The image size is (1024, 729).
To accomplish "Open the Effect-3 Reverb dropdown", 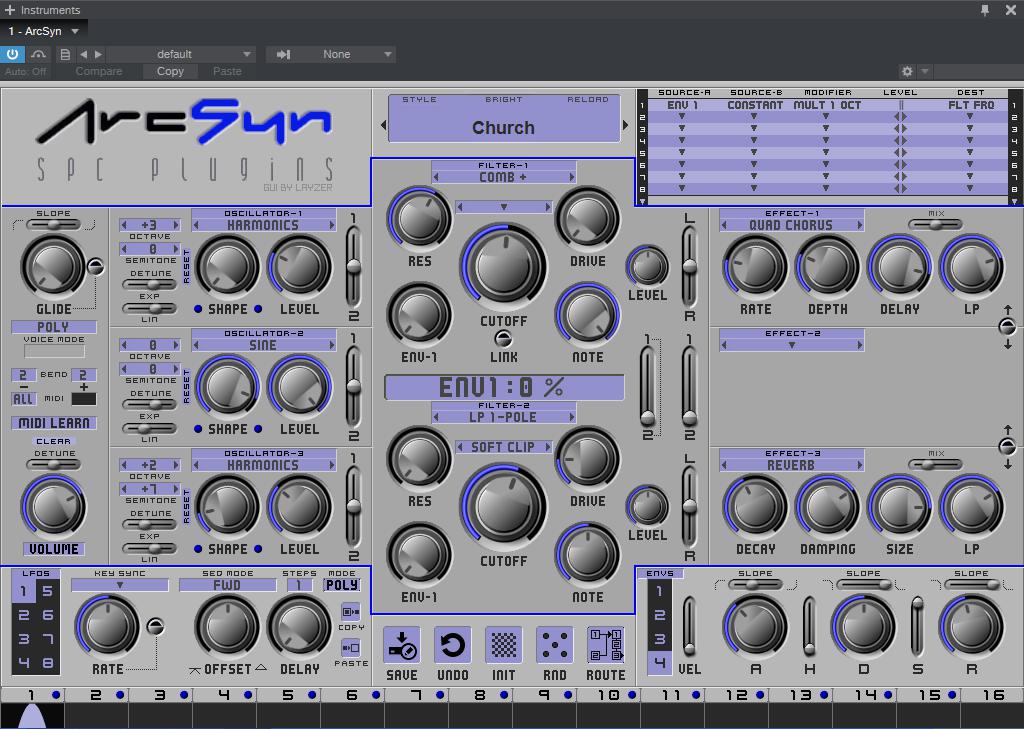I will tap(792, 465).
